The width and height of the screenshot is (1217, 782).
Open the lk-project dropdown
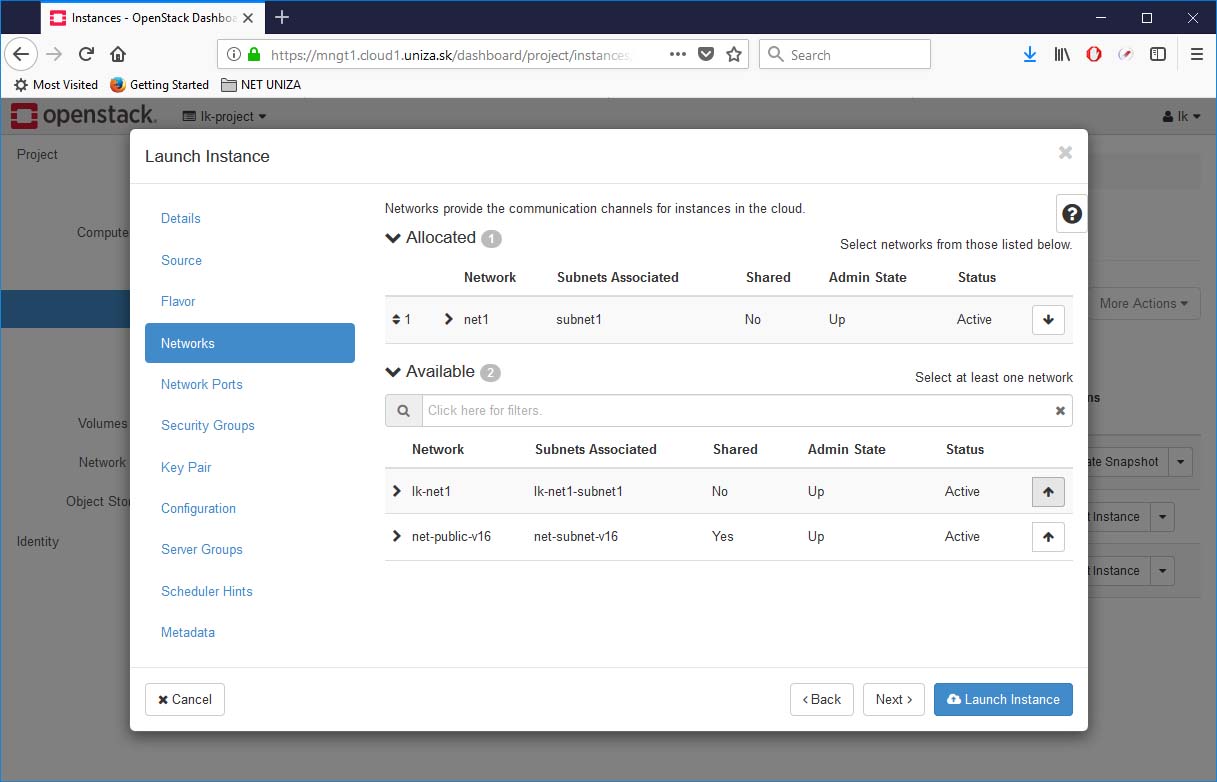pos(225,116)
